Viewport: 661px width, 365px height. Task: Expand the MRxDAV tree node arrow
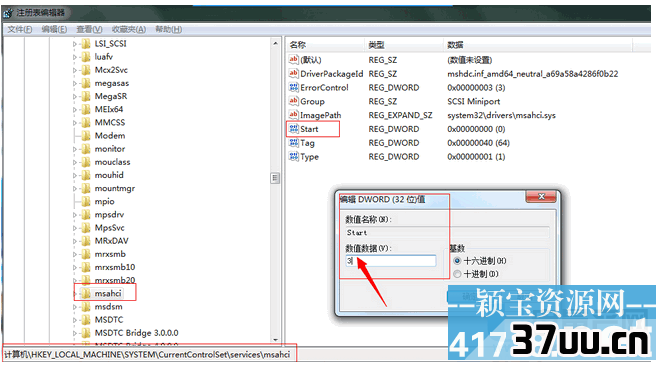75,241
